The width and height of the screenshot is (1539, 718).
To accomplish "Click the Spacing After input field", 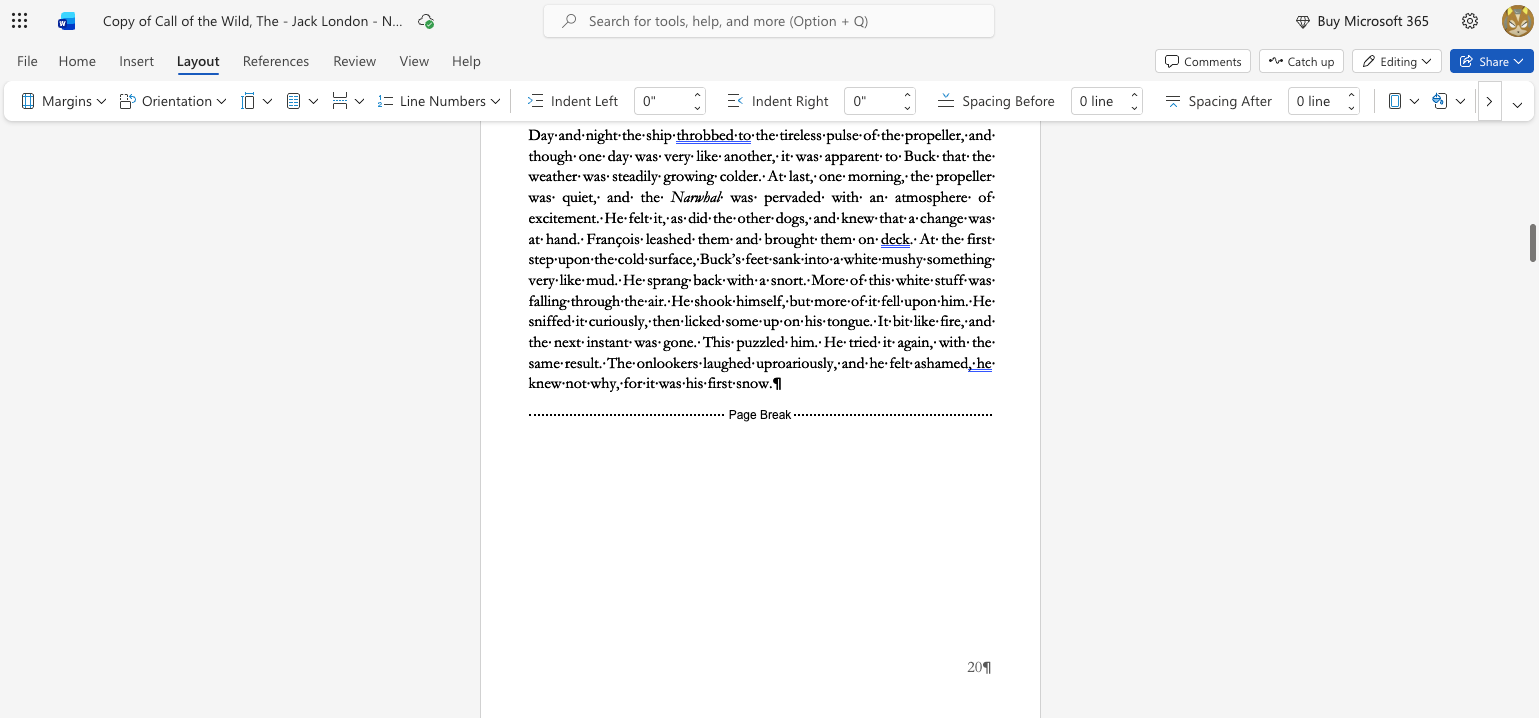I will click(x=1316, y=101).
